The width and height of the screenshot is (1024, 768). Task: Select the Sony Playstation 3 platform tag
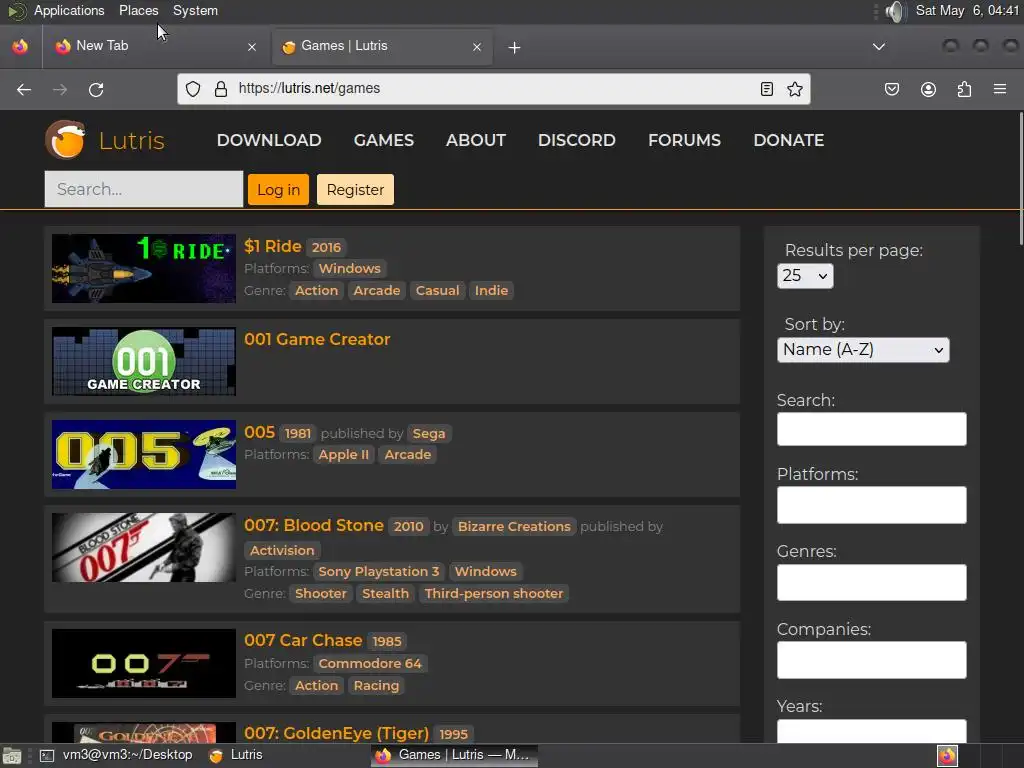point(379,571)
